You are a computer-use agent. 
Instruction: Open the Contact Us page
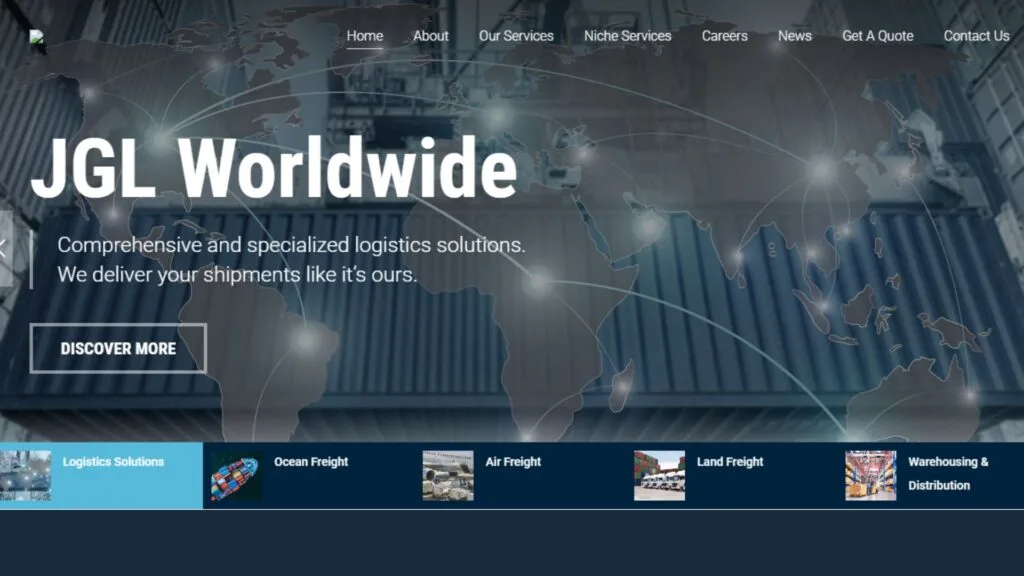(x=976, y=35)
